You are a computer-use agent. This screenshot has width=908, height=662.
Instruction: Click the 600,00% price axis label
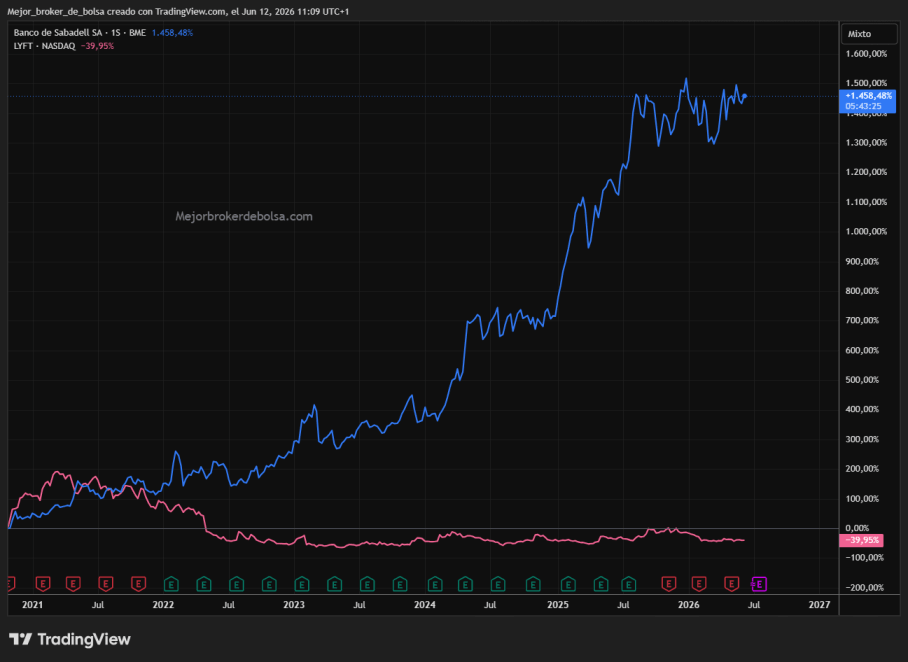point(862,350)
